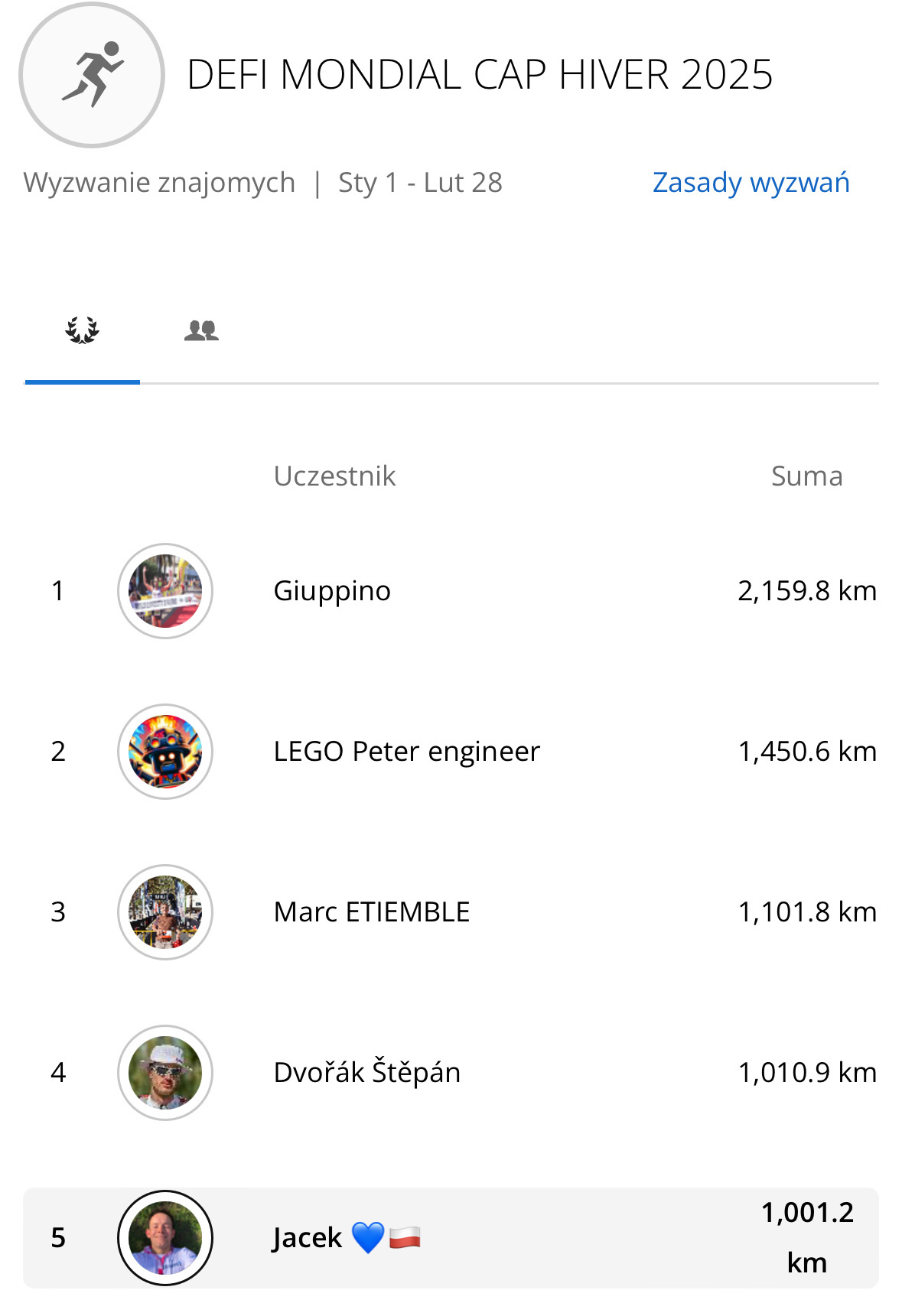902x1316 pixels.
Task: Open Giuppino's profile picture
Action: coord(165,591)
